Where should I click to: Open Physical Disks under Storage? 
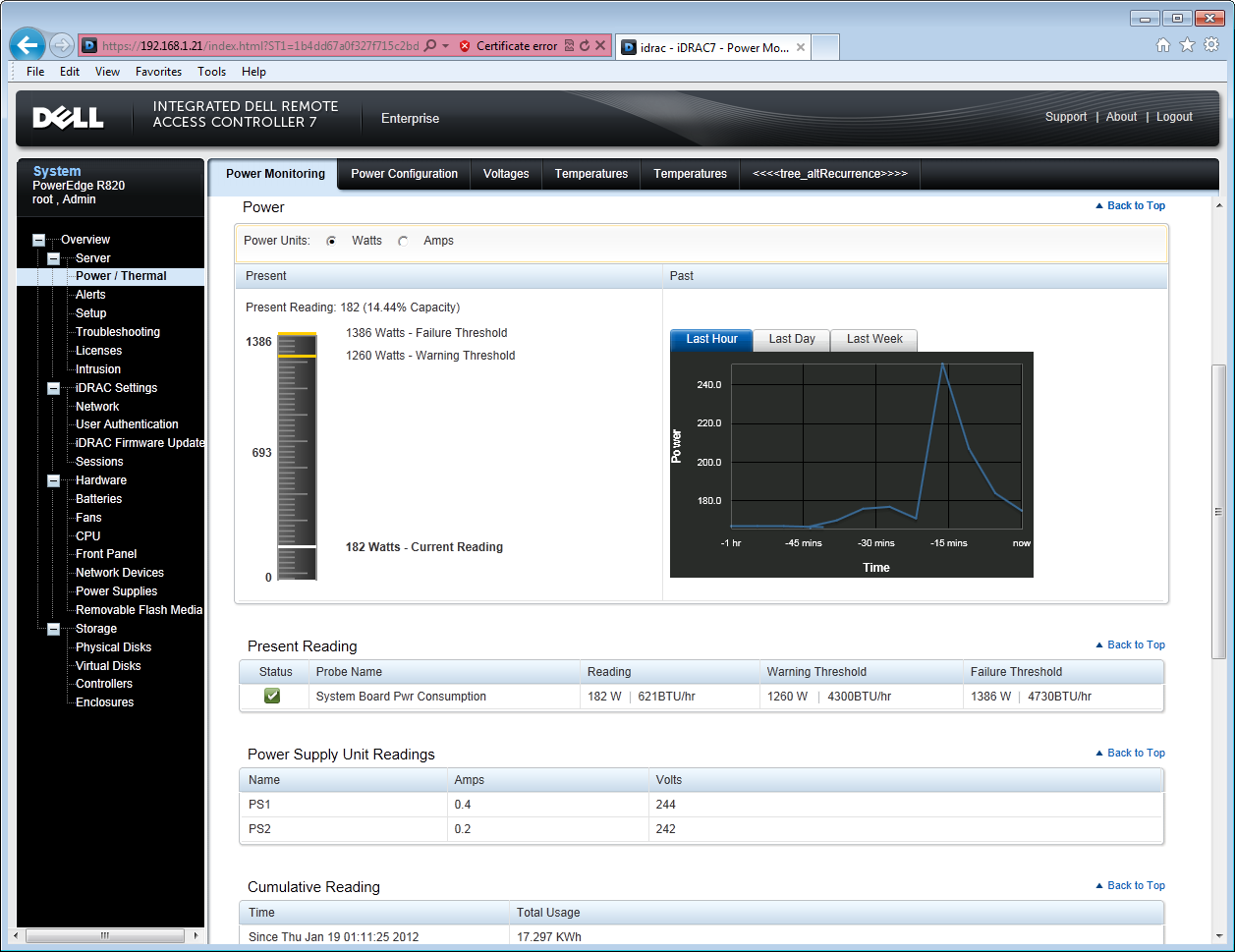click(114, 647)
